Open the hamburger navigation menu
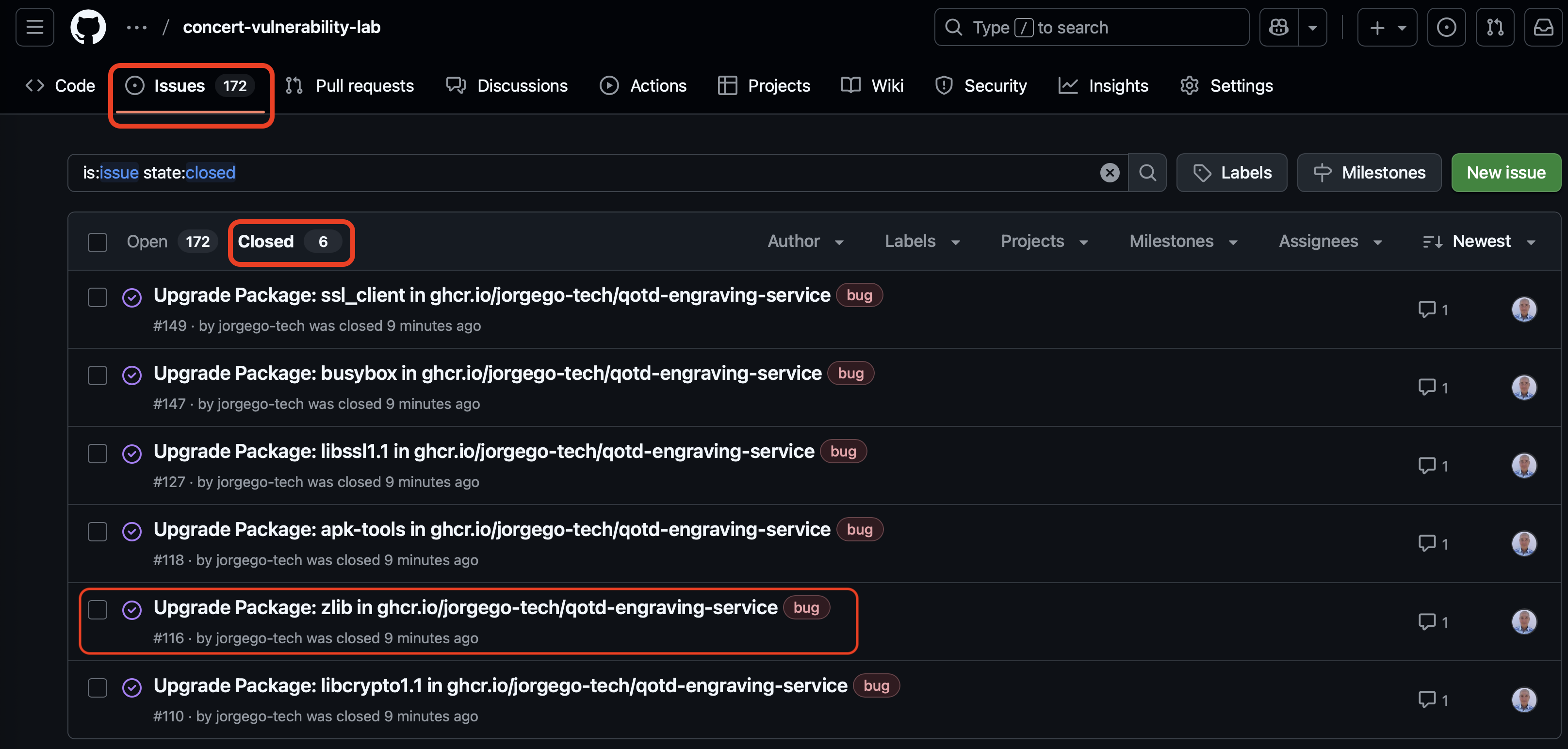 [35, 27]
